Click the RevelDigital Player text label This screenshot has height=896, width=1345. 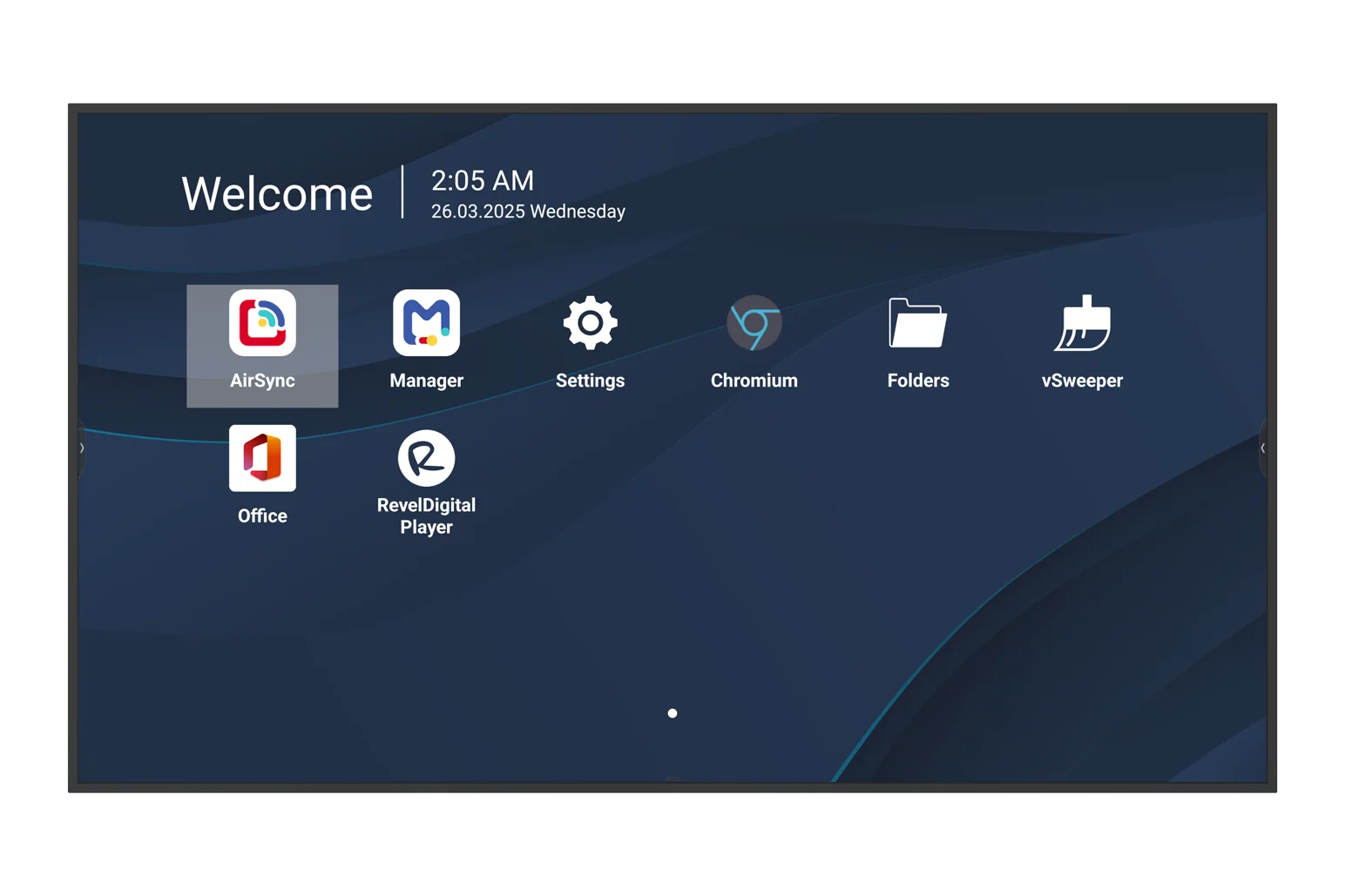pos(426,516)
